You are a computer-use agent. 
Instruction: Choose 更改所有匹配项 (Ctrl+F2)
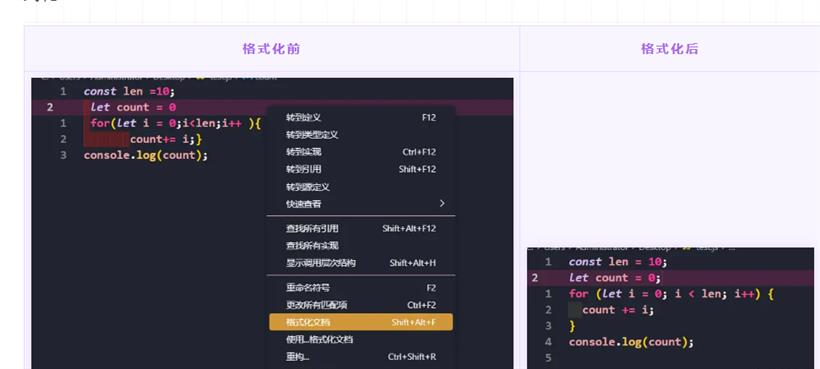pyautogui.click(x=361, y=305)
